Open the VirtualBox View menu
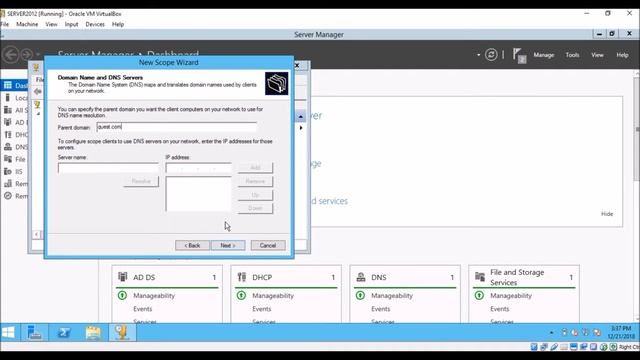The width and height of the screenshot is (640, 360). (x=51, y=24)
